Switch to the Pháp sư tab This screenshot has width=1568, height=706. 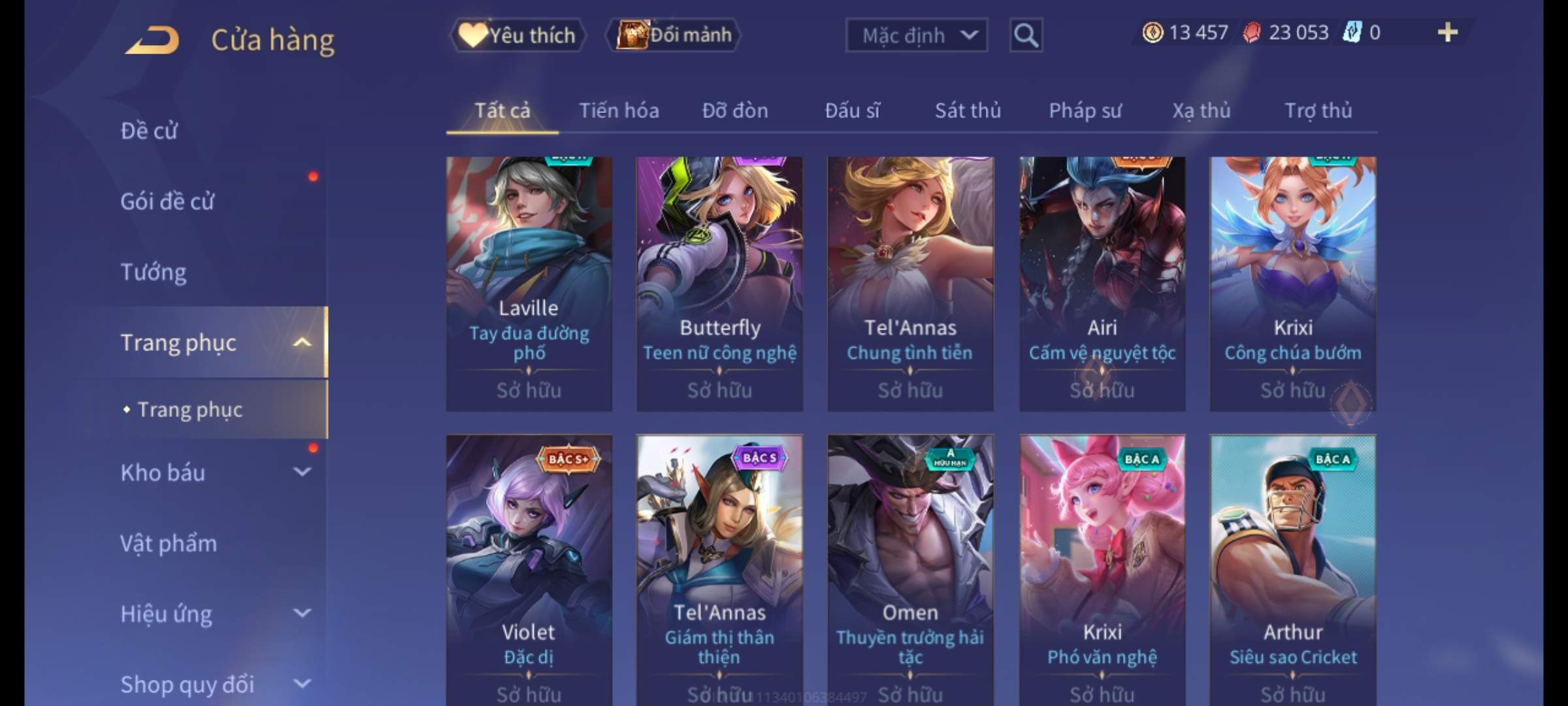[1085, 111]
